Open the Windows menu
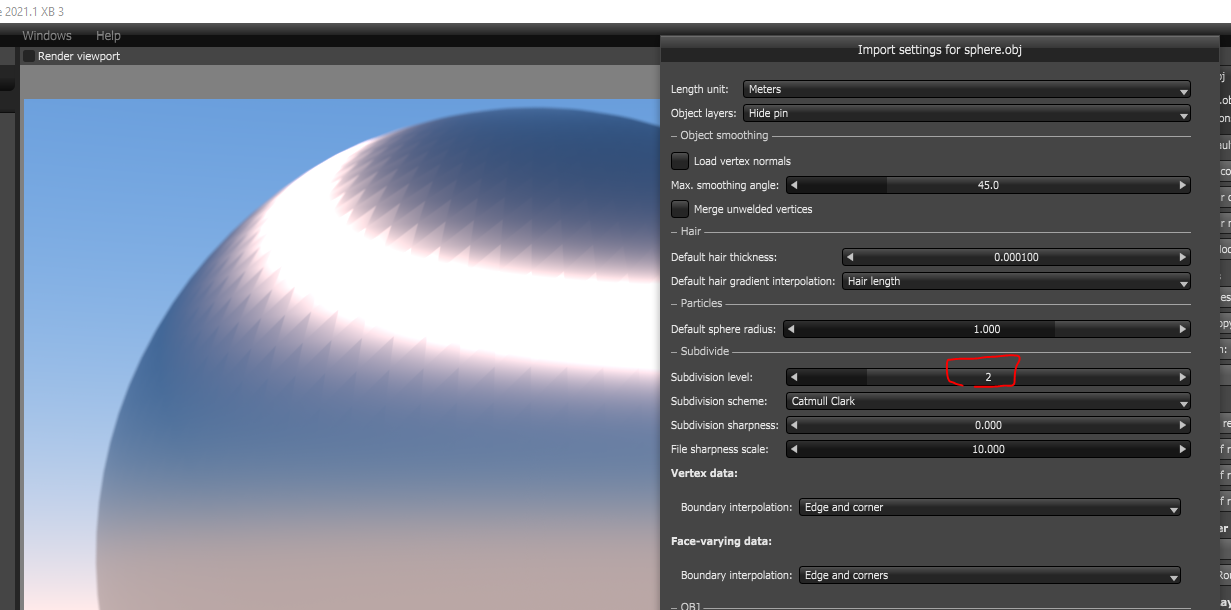Screen dimensions: 1231x610 [x=47, y=35]
